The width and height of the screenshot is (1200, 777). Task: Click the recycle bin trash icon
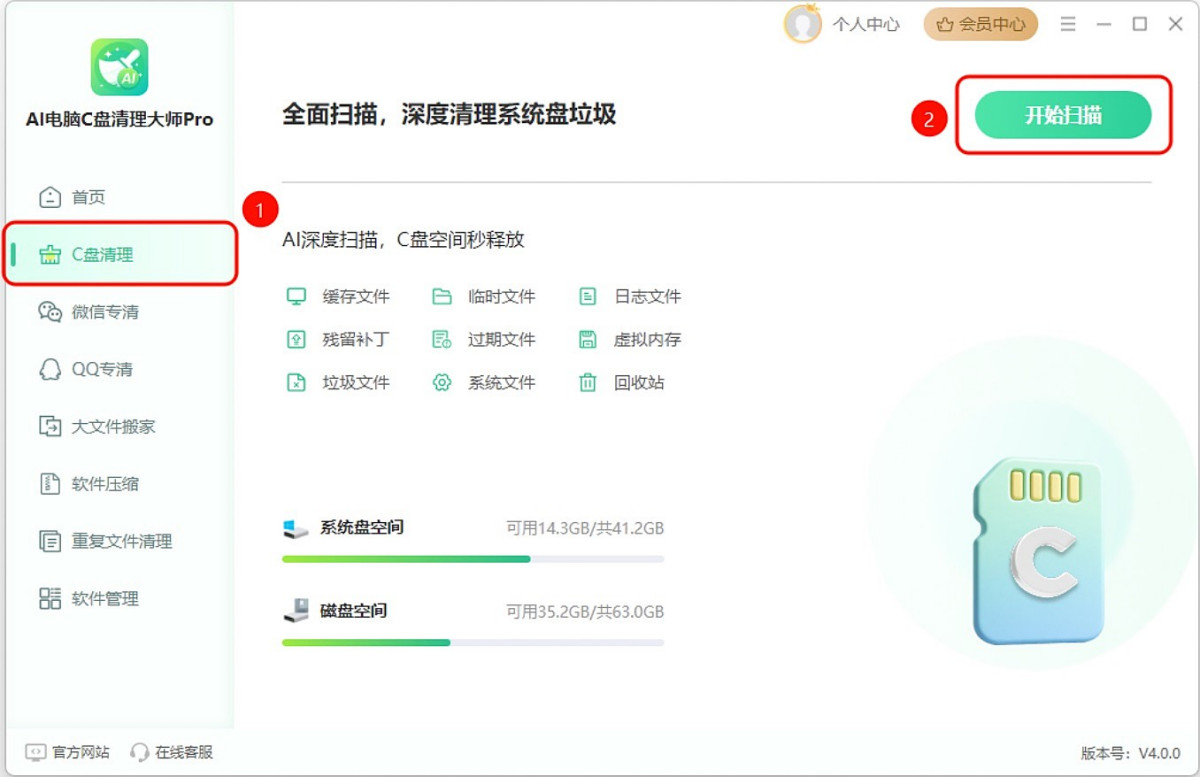pyautogui.click(x=588, y=382)
